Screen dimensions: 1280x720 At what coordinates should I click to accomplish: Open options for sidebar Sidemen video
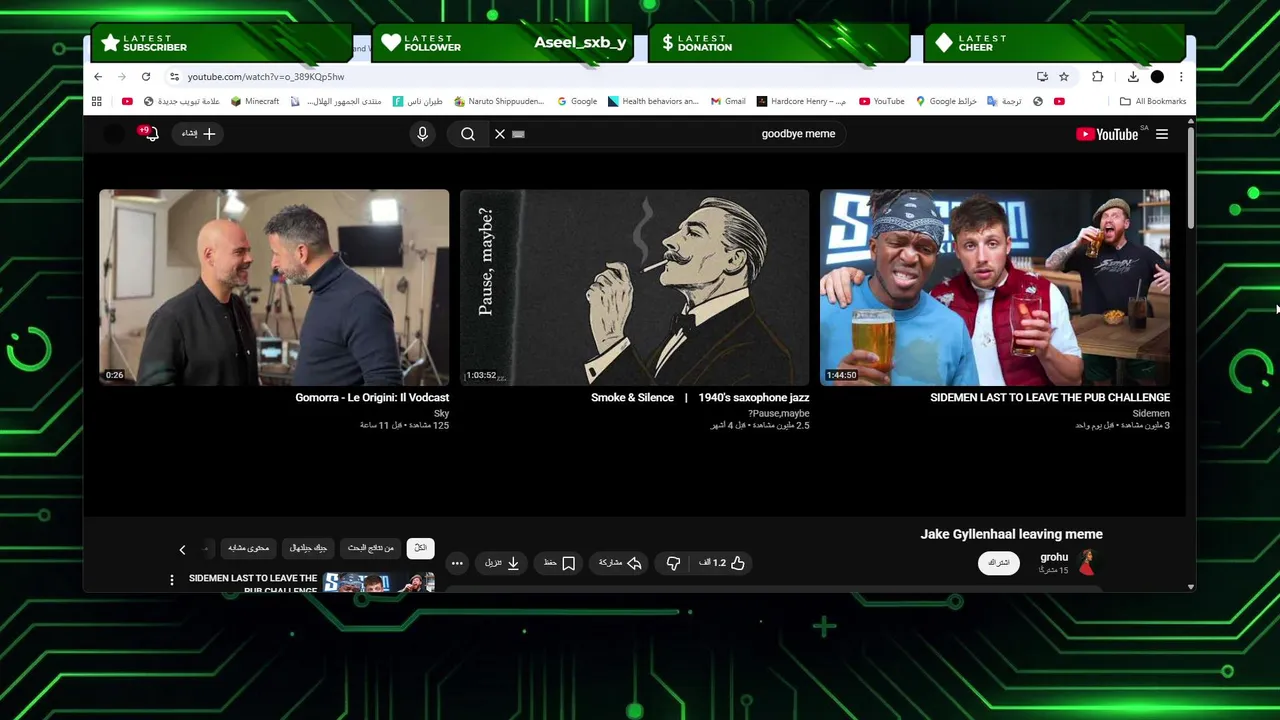pyautogui.click(x=172, y=580)
